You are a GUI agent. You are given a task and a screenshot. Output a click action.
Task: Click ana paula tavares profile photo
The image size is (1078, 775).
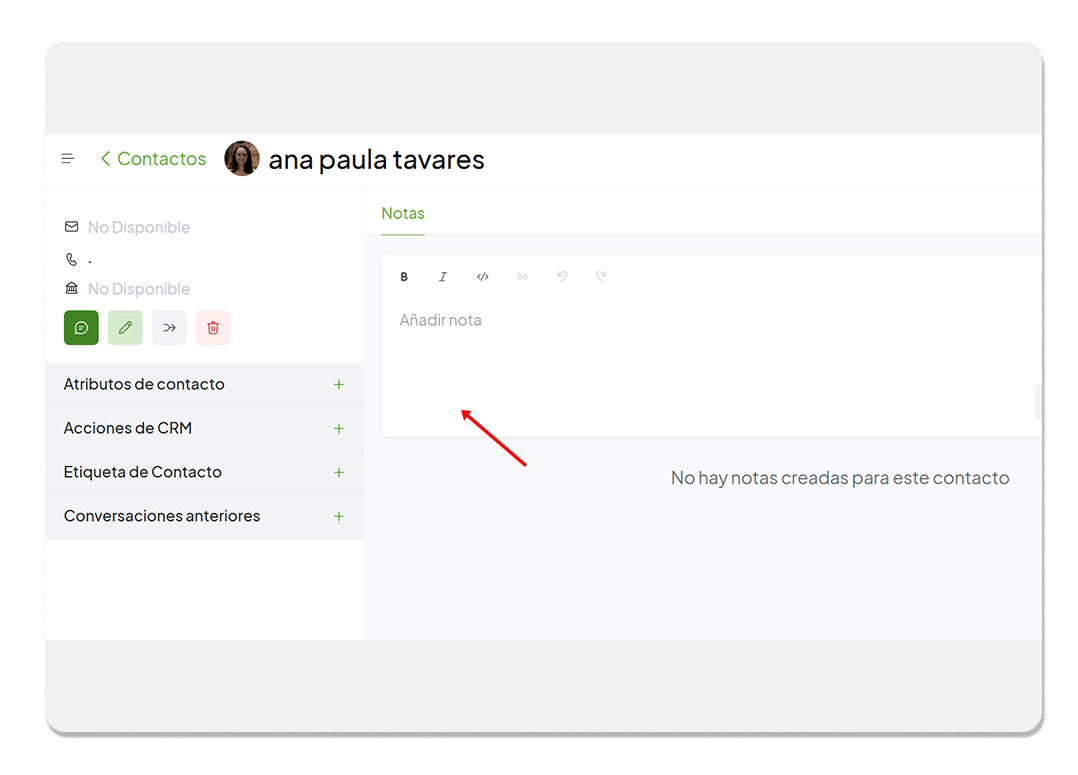(x=242, y=159)
